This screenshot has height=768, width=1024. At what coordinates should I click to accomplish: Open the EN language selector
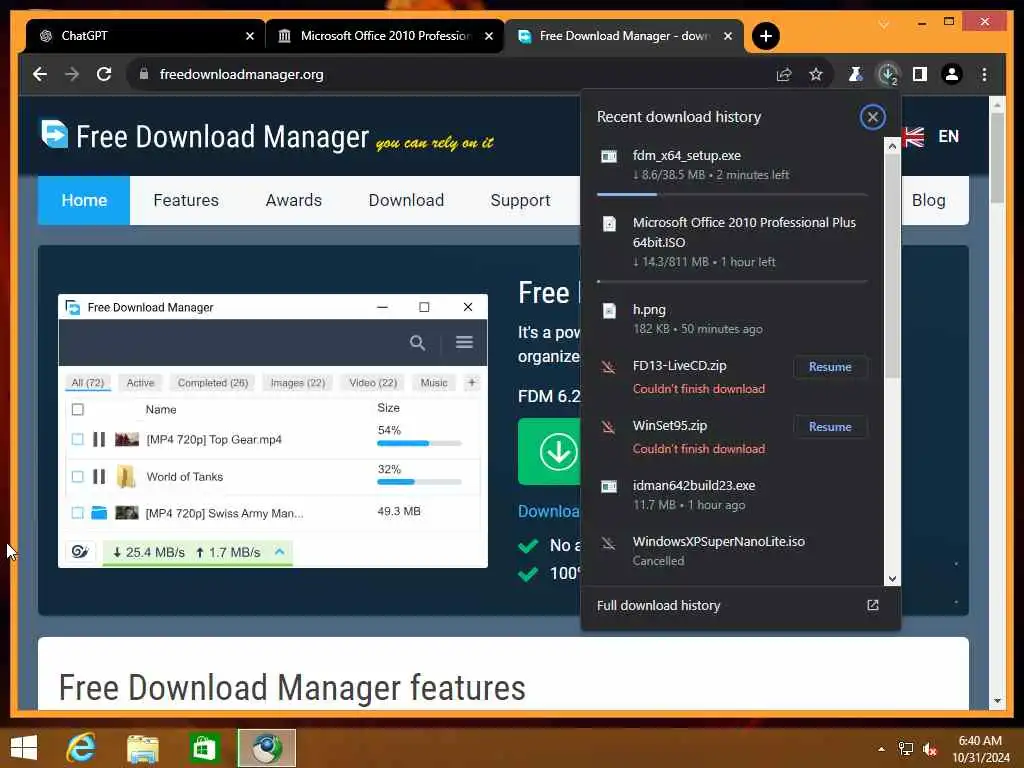coord(948,136)
